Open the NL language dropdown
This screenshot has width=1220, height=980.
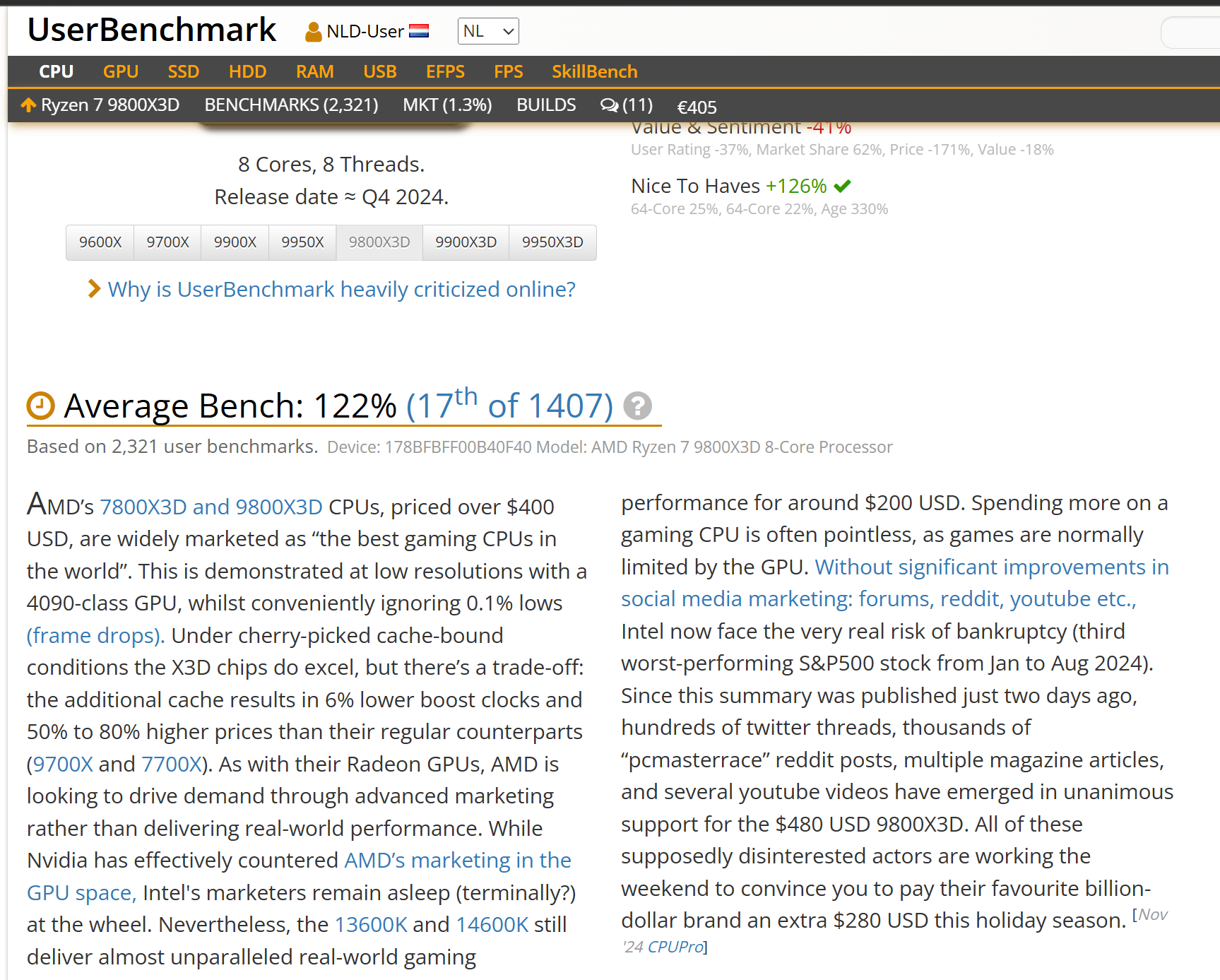[488, 31]
